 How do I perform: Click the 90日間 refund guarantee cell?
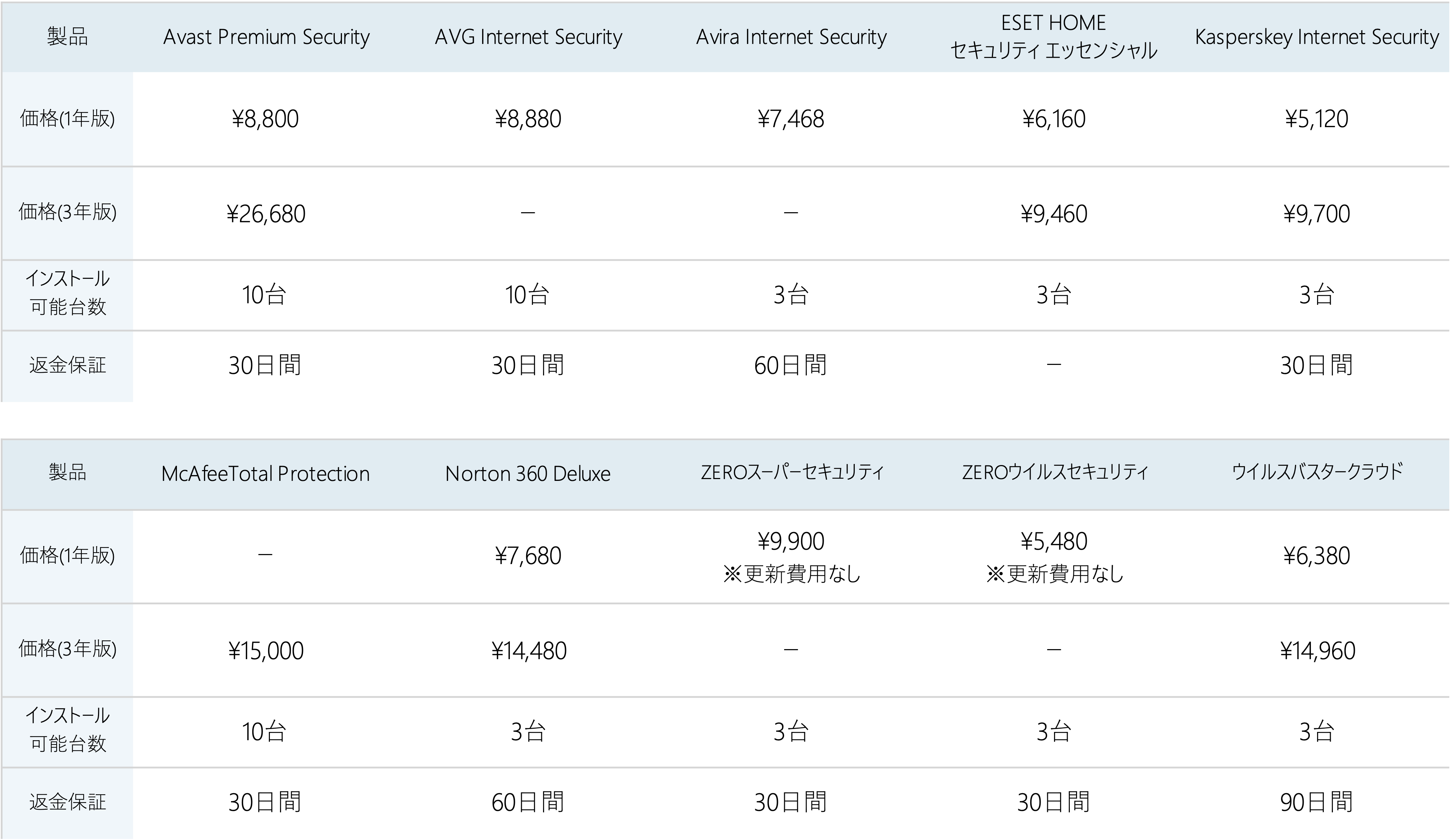pyautogui.click(x=1317, y=802)
